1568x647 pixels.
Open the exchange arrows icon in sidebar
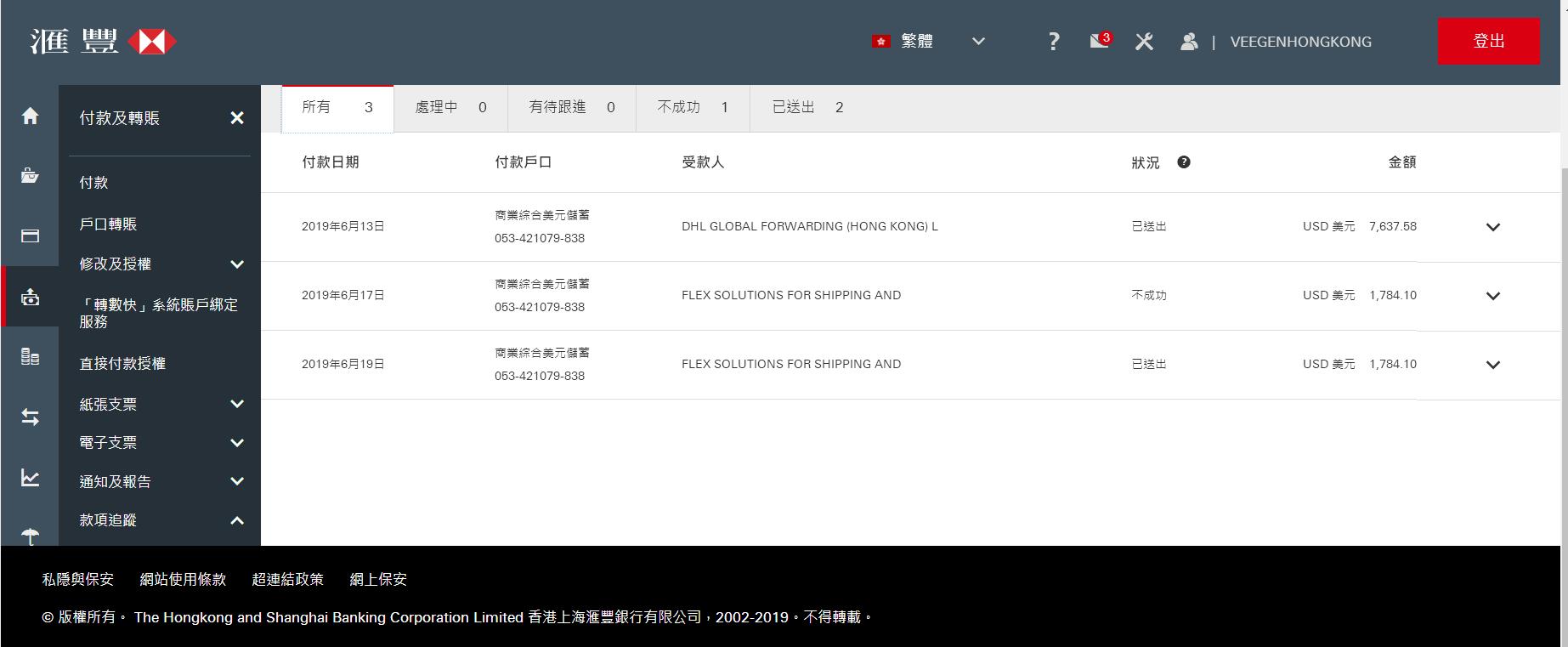click(30, 417)
